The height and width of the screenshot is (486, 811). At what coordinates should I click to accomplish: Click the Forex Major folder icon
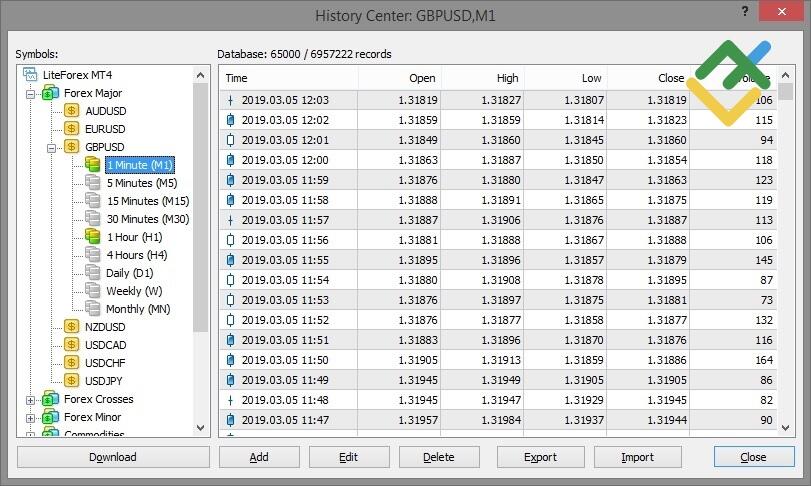(50, 93)
